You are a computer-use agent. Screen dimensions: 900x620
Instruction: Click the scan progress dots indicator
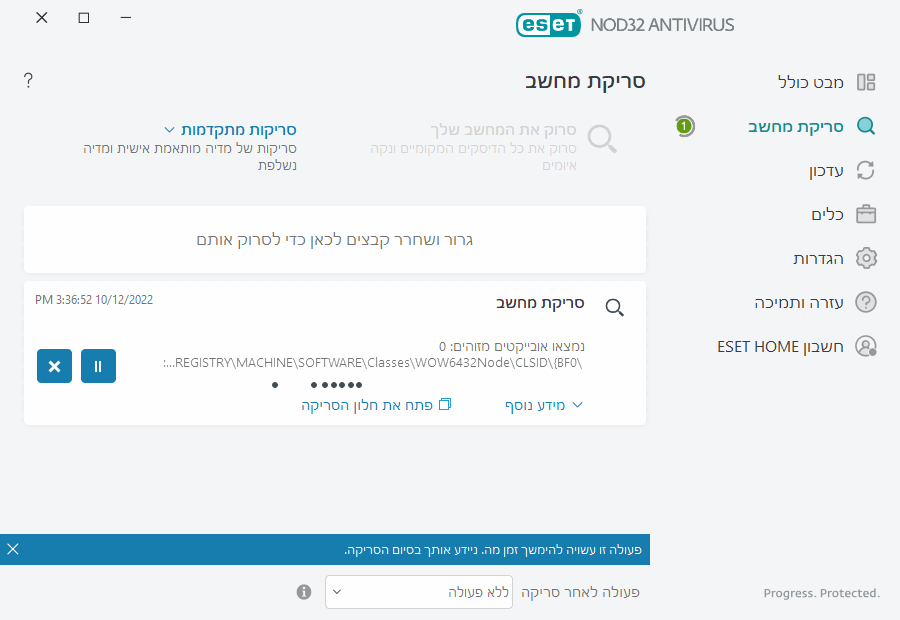(x=318, y=385)
